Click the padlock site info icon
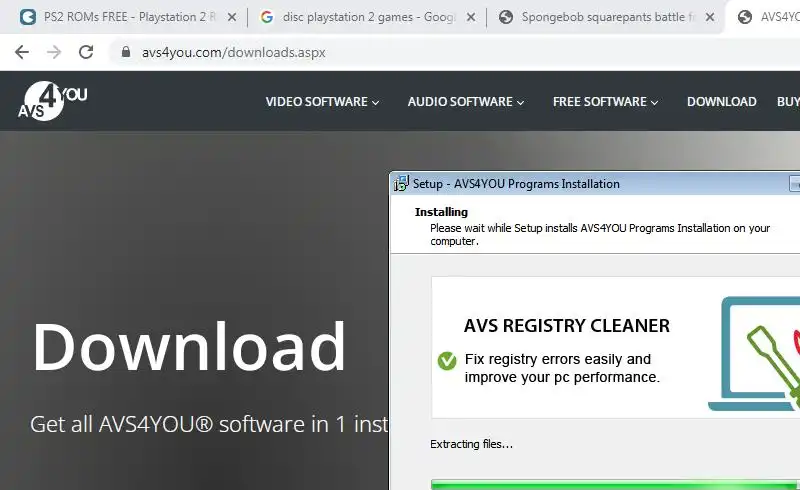800x490 pixels. click(126, 52)
